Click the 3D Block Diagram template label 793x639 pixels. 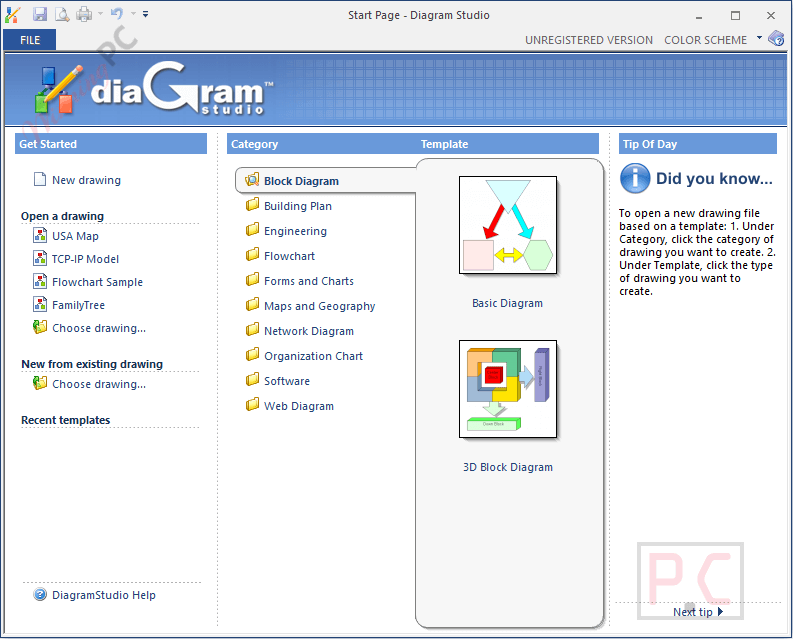[508, 467]
